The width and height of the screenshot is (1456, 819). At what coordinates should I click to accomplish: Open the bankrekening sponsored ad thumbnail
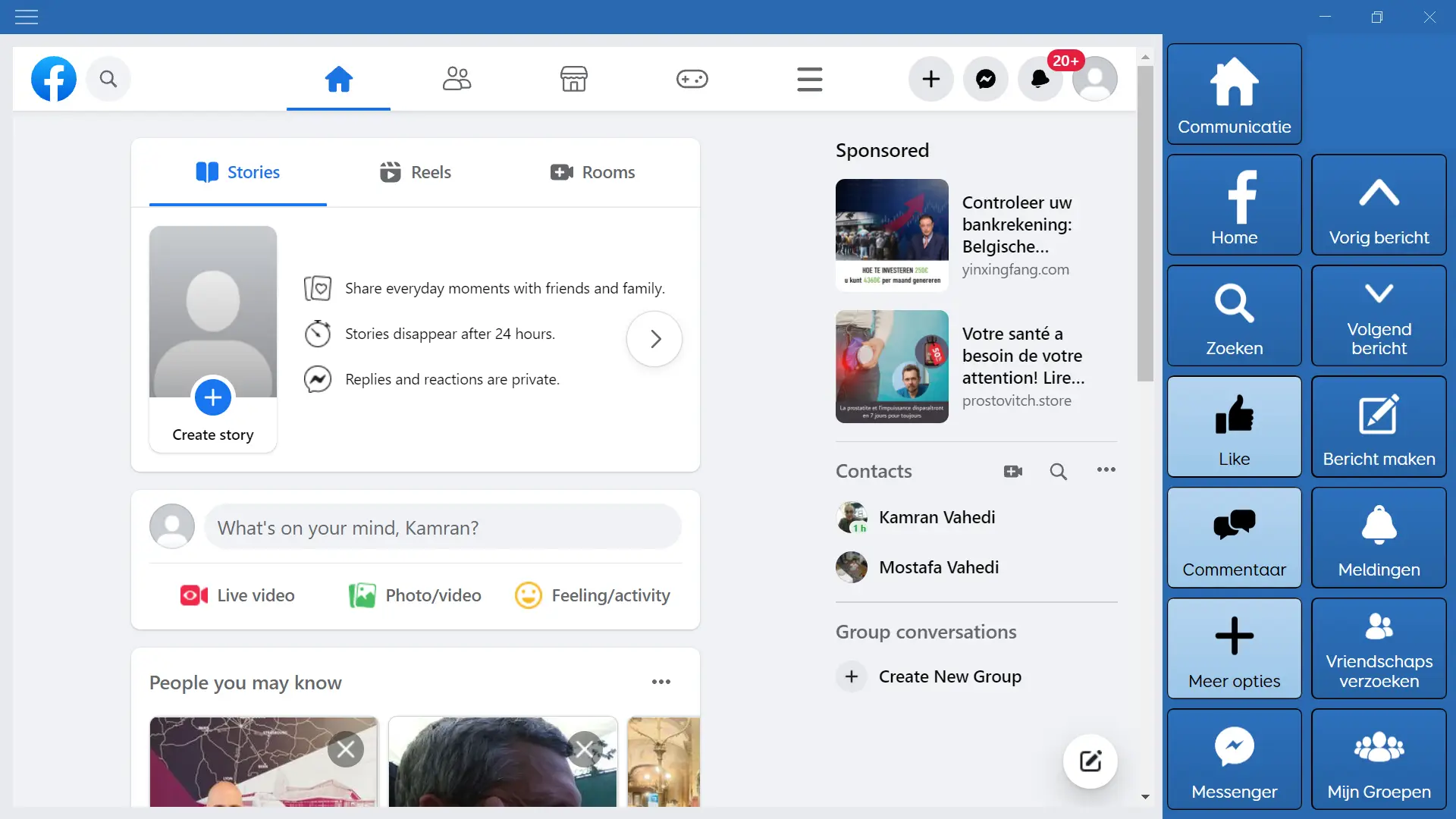click(x=892, y=235)
